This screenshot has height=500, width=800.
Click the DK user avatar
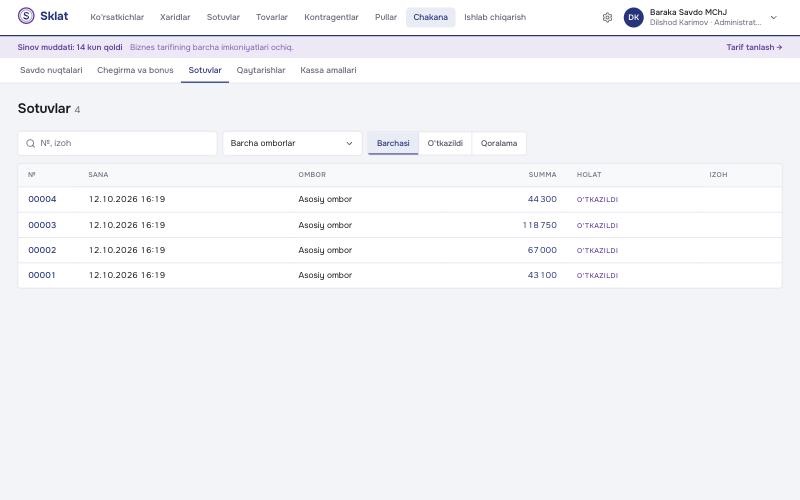pos(634,17)
